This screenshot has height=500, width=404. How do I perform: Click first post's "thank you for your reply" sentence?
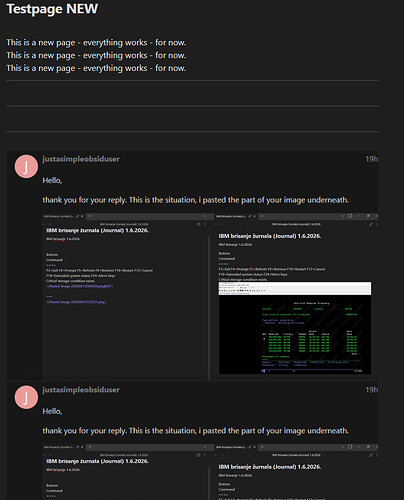click(x=195, y=200)
